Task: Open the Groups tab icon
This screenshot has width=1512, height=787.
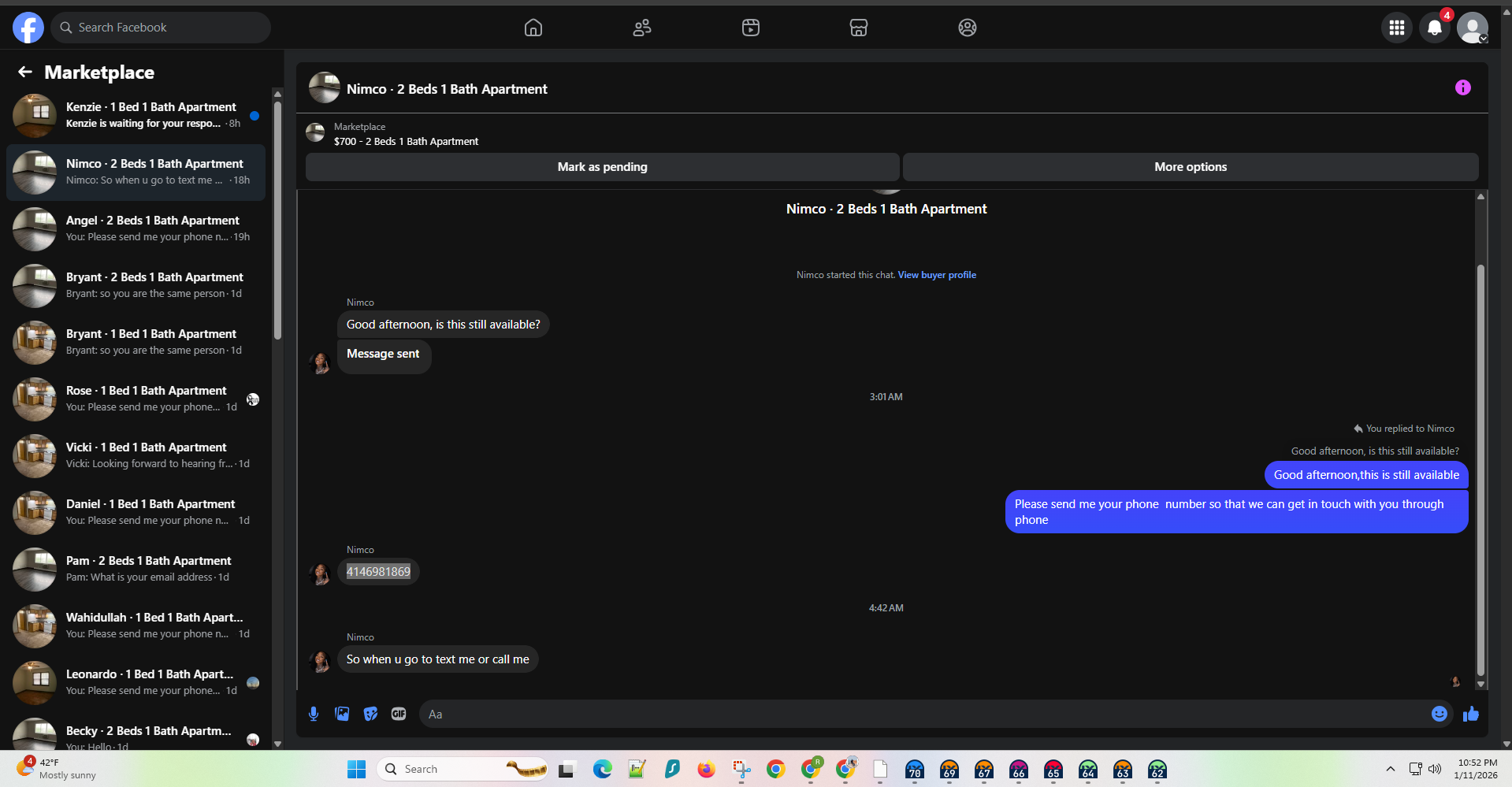Action: (x=968, y=28)
